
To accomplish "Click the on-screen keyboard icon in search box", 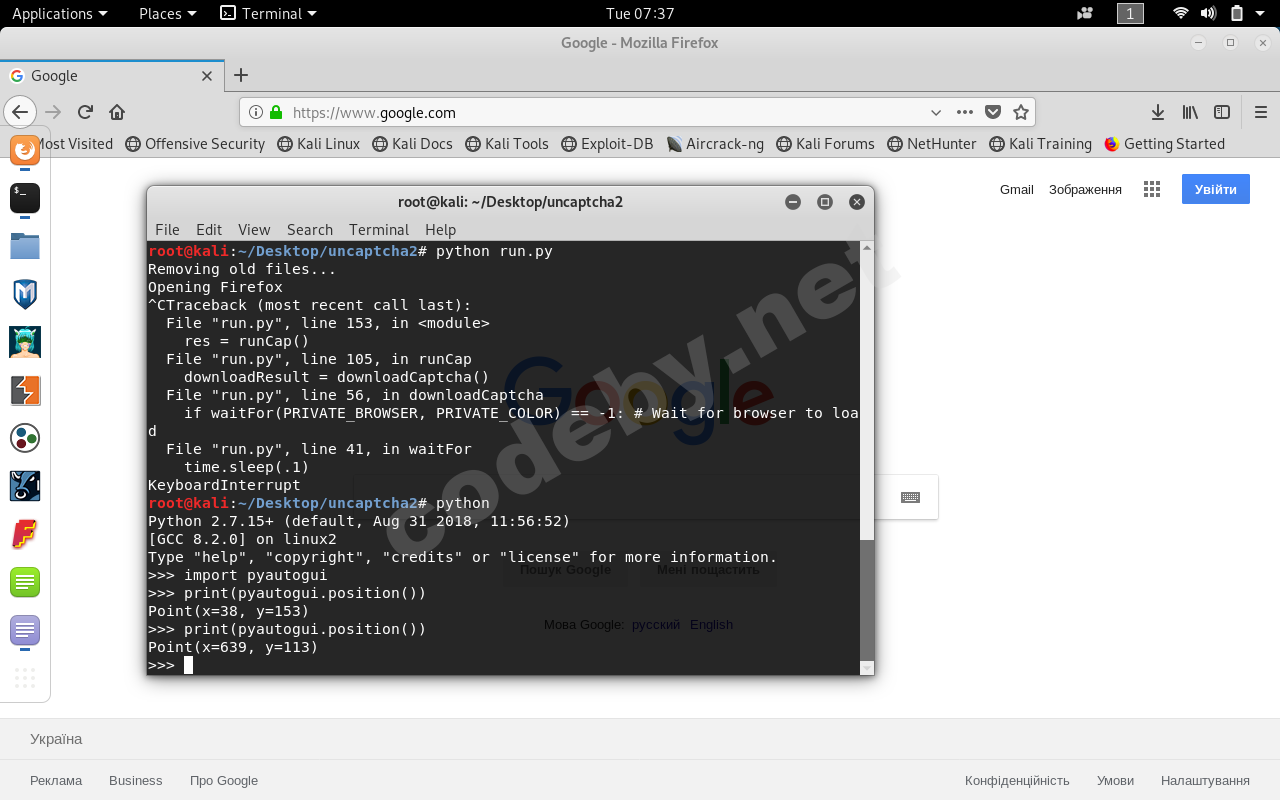I will coord(909,497).
